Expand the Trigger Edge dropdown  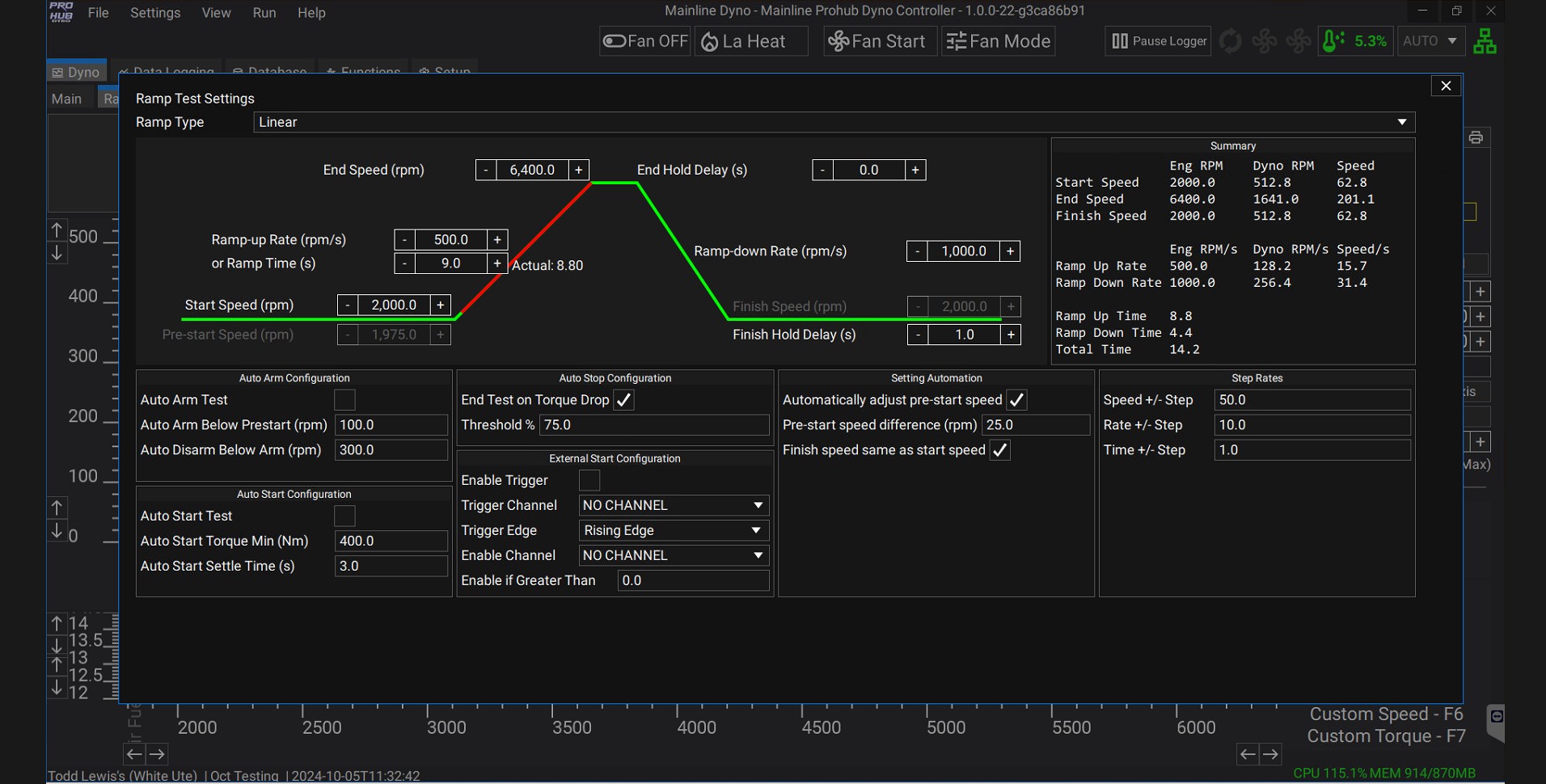pos(673,530)
